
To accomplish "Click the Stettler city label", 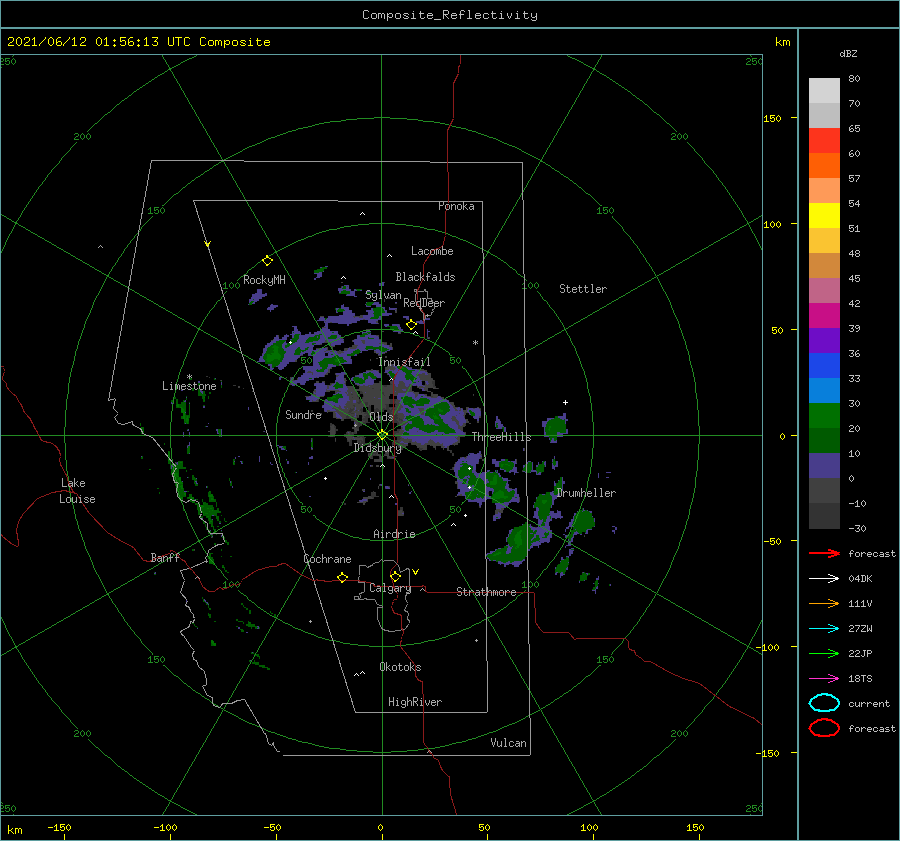I will point(583,289).
